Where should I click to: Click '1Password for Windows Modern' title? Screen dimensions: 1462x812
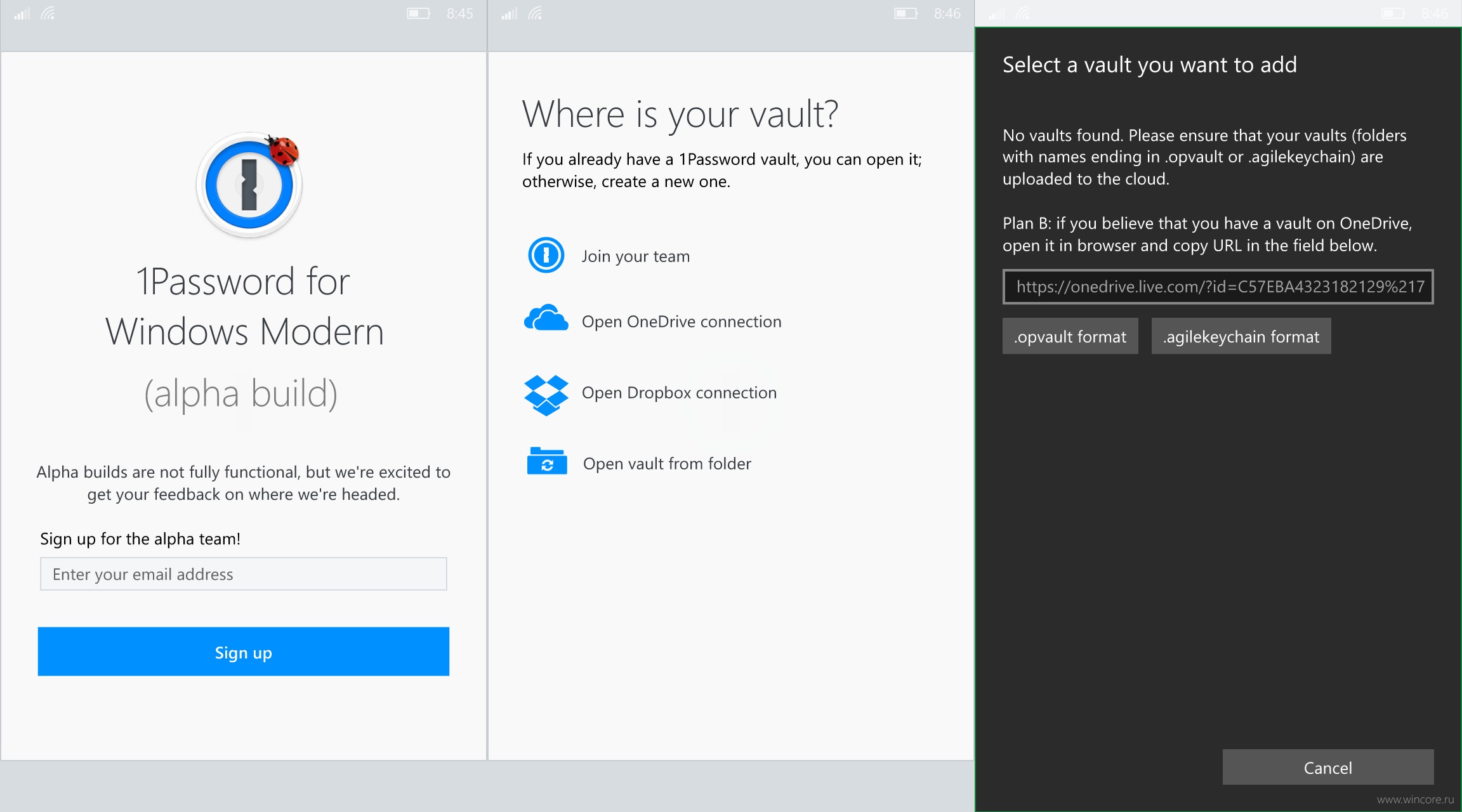click(244, 306)
